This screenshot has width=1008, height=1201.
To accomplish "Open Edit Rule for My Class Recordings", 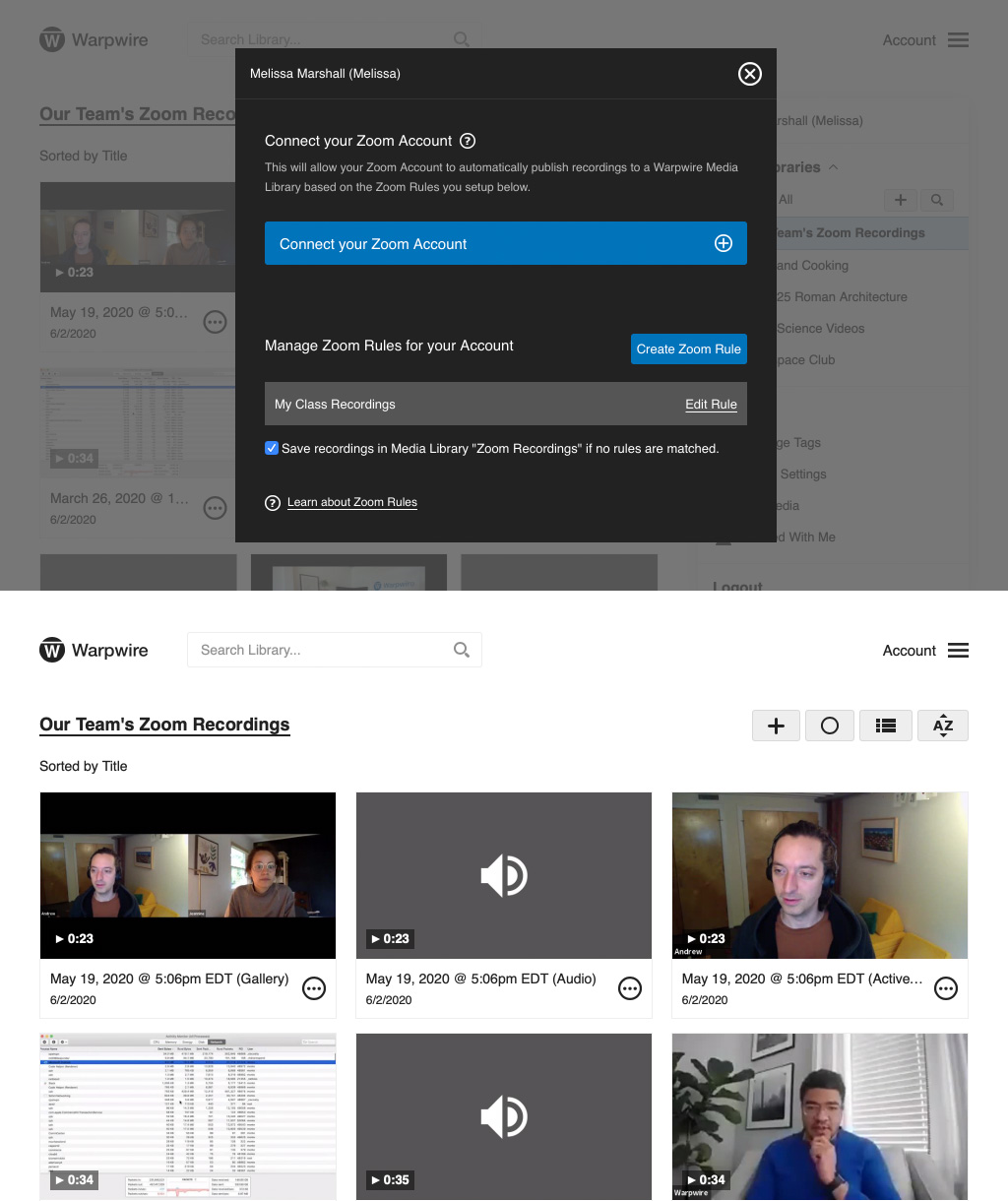I will [711, 405].
